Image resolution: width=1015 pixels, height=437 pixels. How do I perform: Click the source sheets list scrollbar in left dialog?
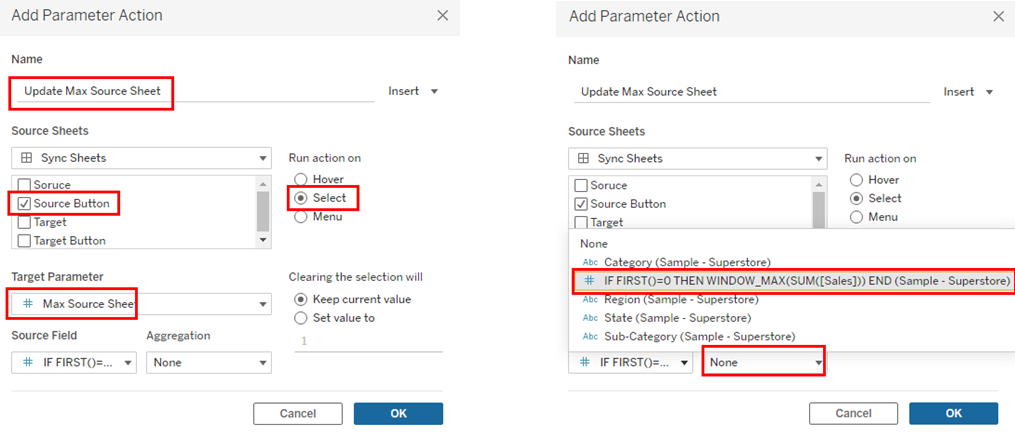263,211
